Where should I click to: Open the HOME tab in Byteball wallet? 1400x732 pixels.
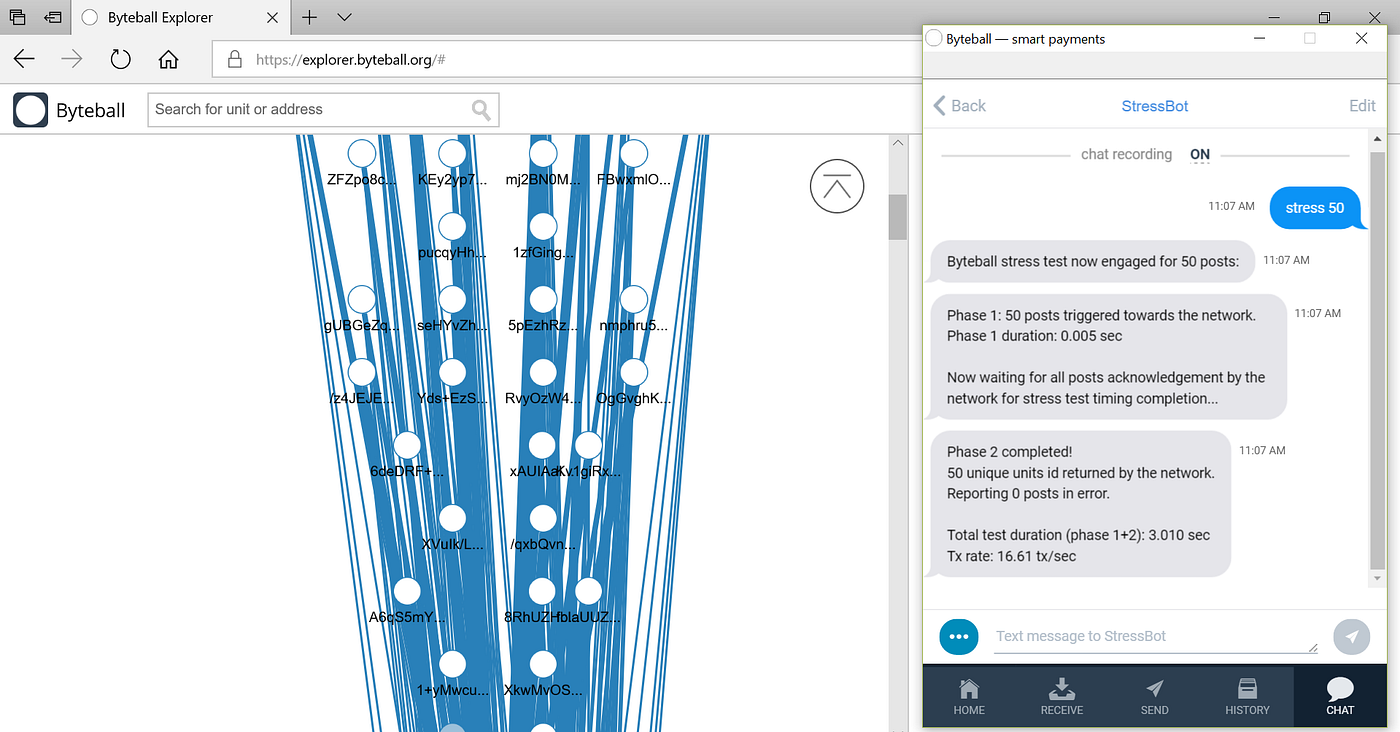click(969, 697)
